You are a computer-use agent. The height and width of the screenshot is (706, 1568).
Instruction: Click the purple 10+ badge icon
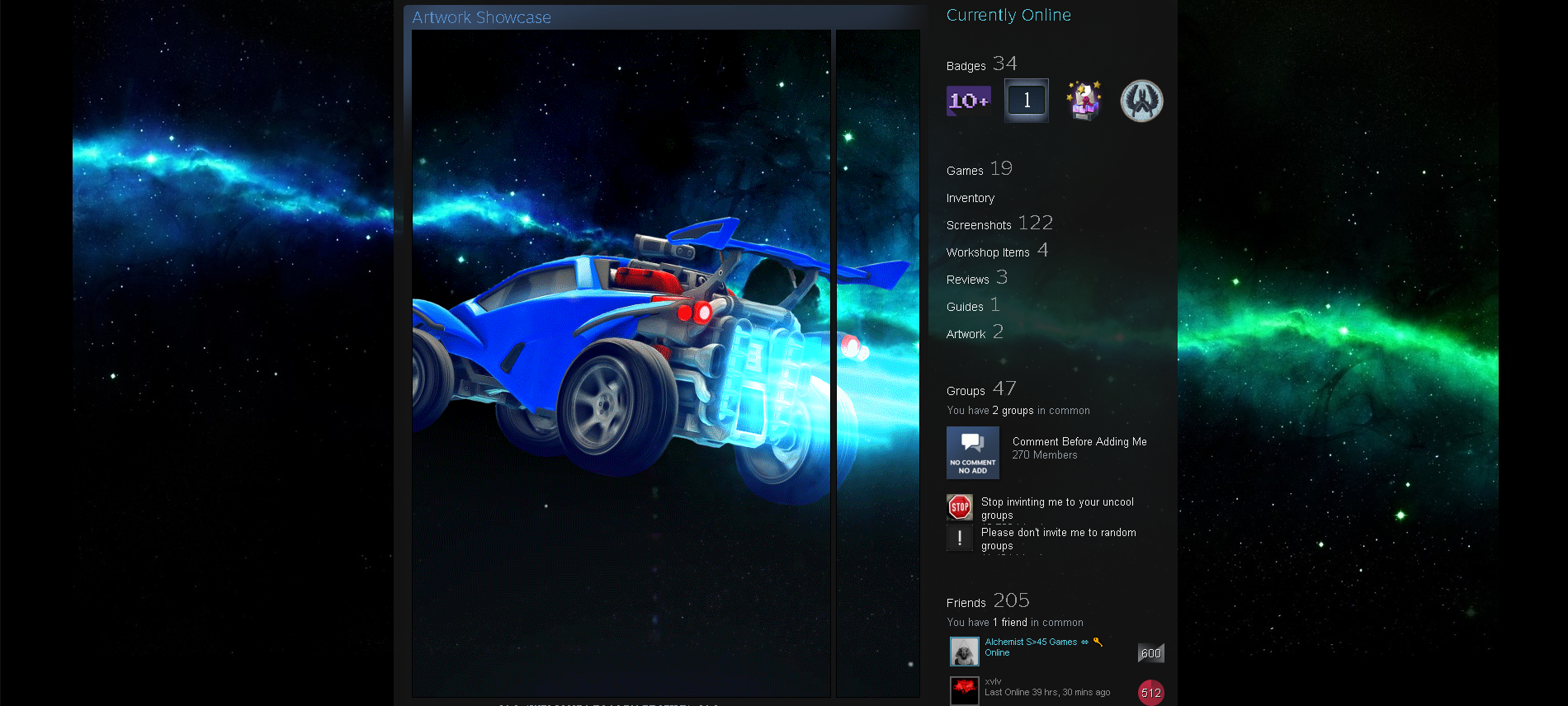point(968,101)
